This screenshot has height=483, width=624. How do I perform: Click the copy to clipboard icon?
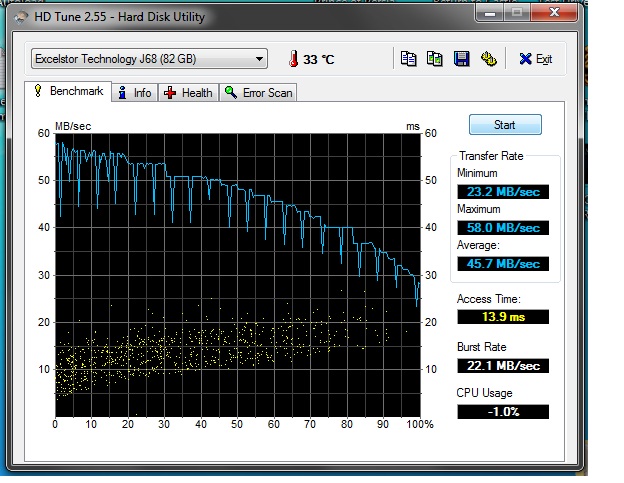click(408, 59)
